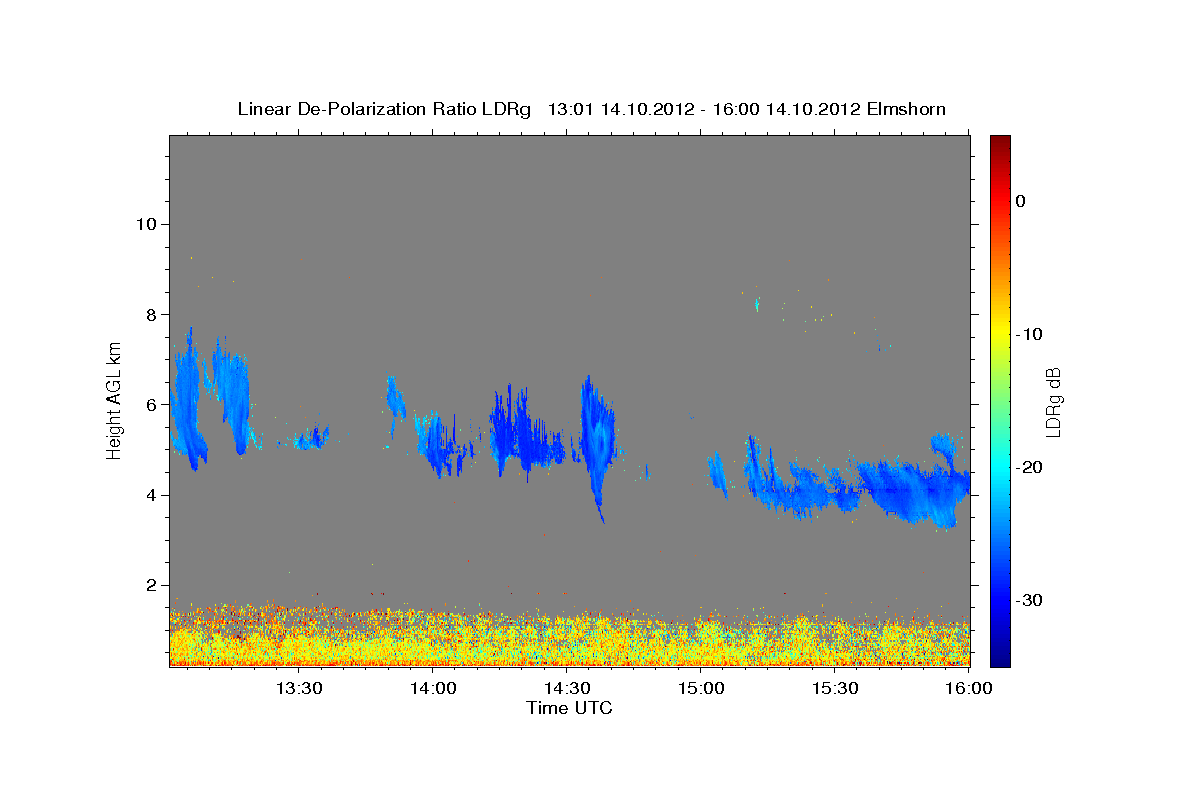Click the height tick label 2
Image resolution: width=1200 pixels, height=800 pixels.
click(x=149, y=585)
